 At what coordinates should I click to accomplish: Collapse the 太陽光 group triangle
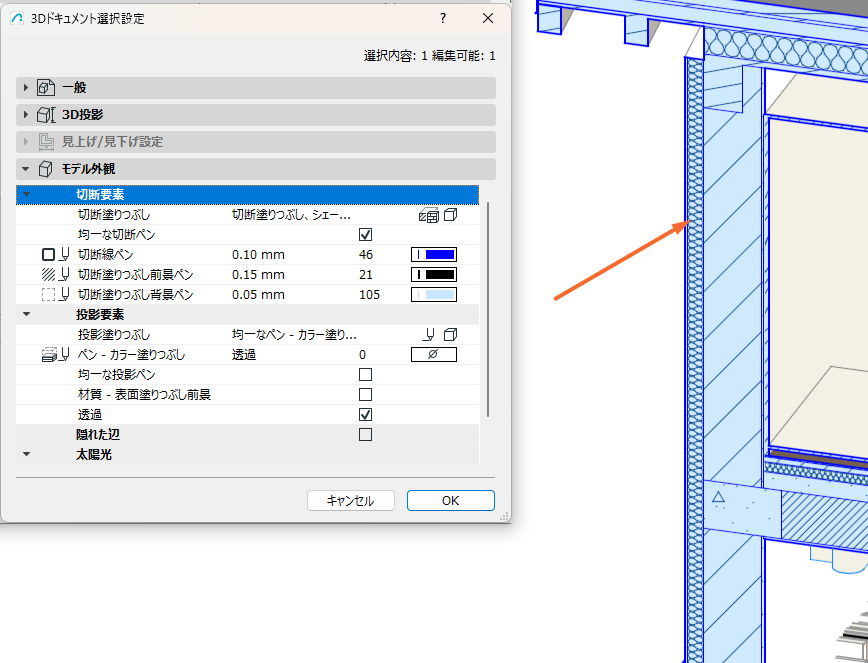(27, 454)
